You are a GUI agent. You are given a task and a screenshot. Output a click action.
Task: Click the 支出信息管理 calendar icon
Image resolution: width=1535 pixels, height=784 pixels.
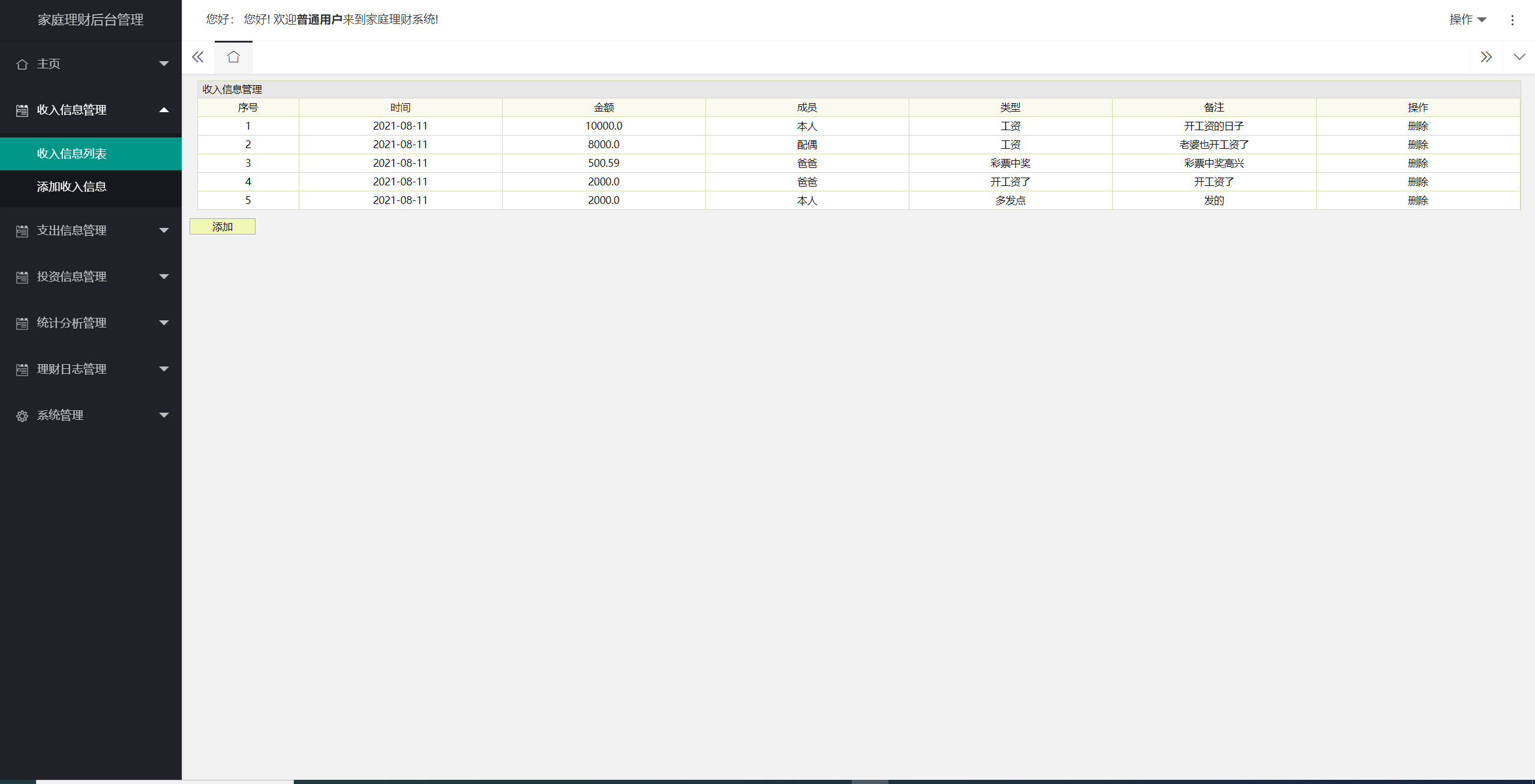coord(22,231)
